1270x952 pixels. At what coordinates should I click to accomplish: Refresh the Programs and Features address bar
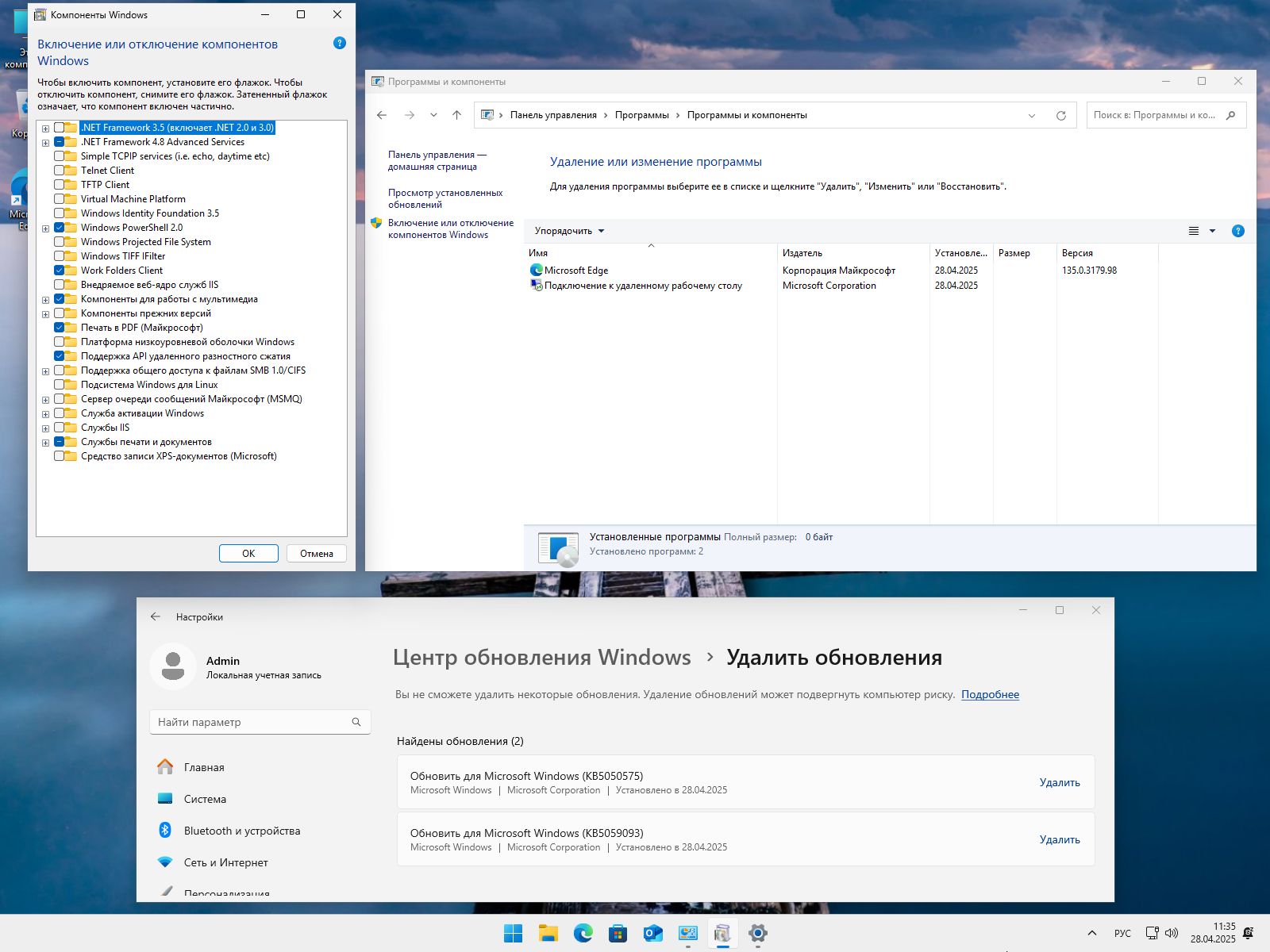point(1060,115)
